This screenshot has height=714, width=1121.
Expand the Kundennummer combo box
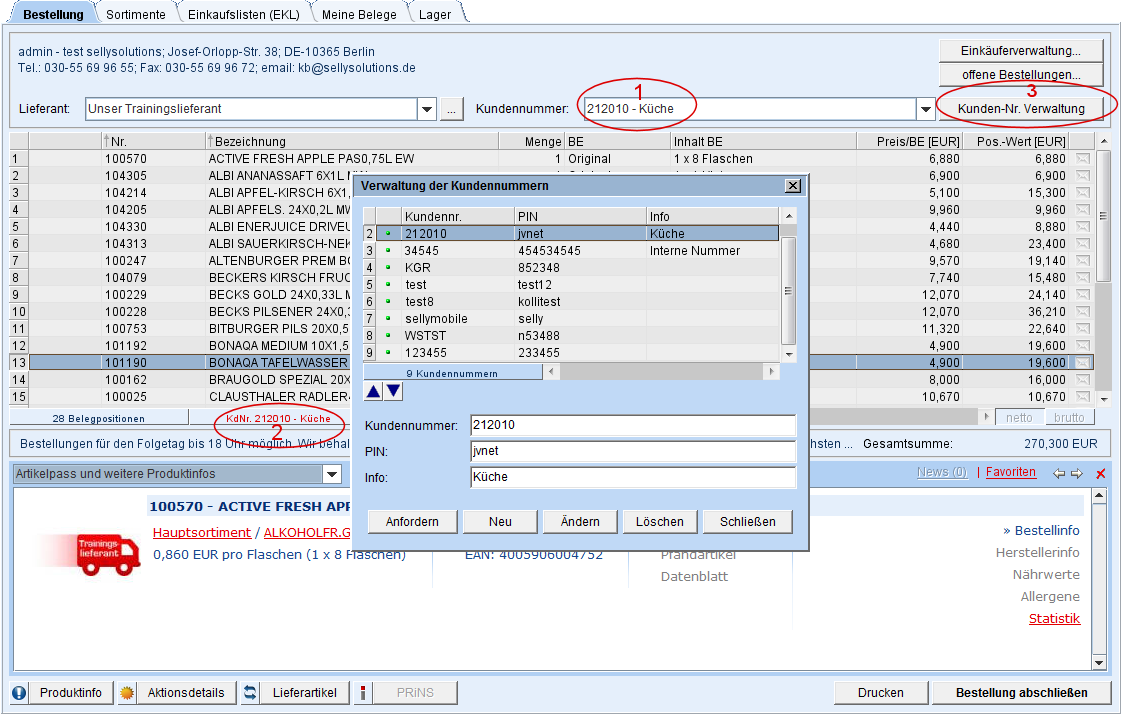(925, 109)
